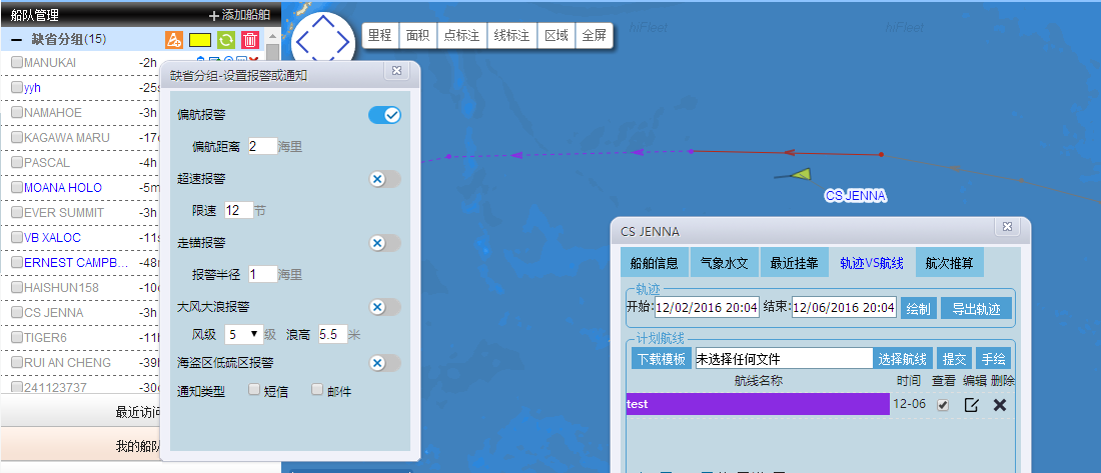This screenshot has height=473, width=1101.
Task: Click the orange group alarm settings icon
Action: tap(174, 40)
